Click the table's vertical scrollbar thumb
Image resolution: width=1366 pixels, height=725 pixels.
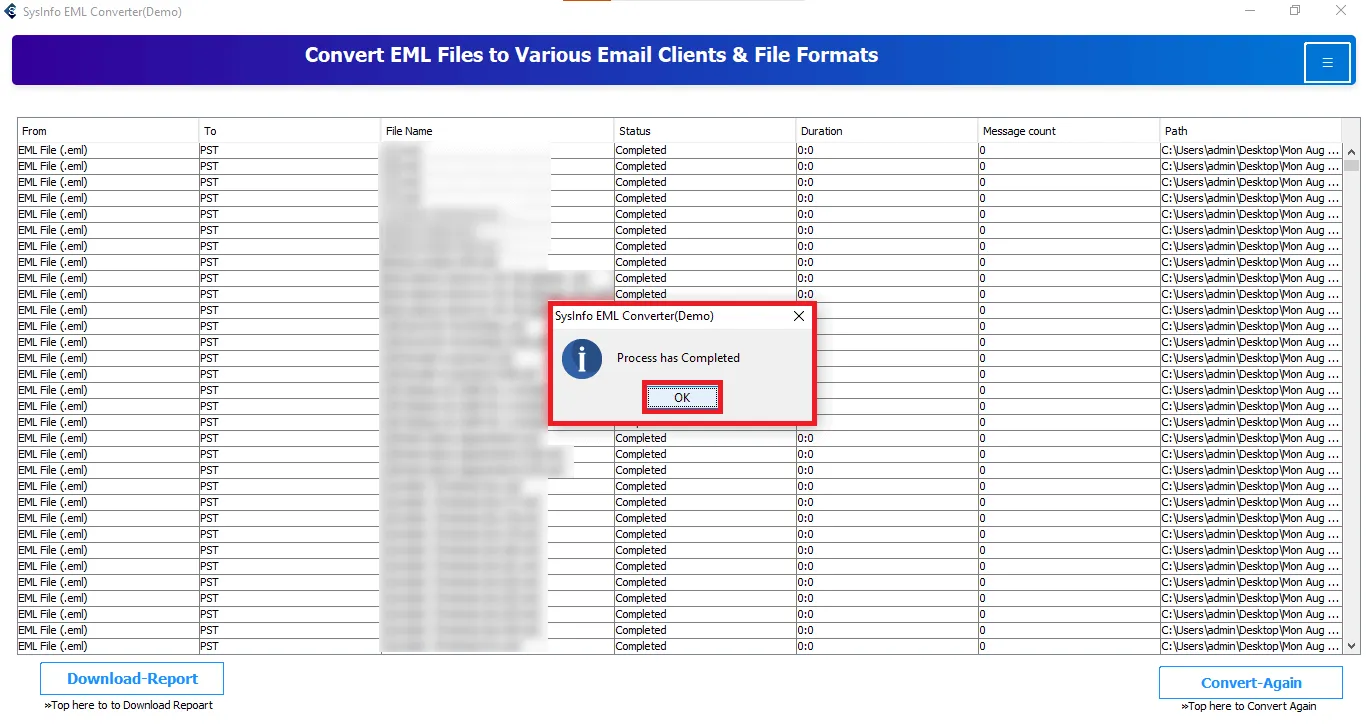(1352, 165)
